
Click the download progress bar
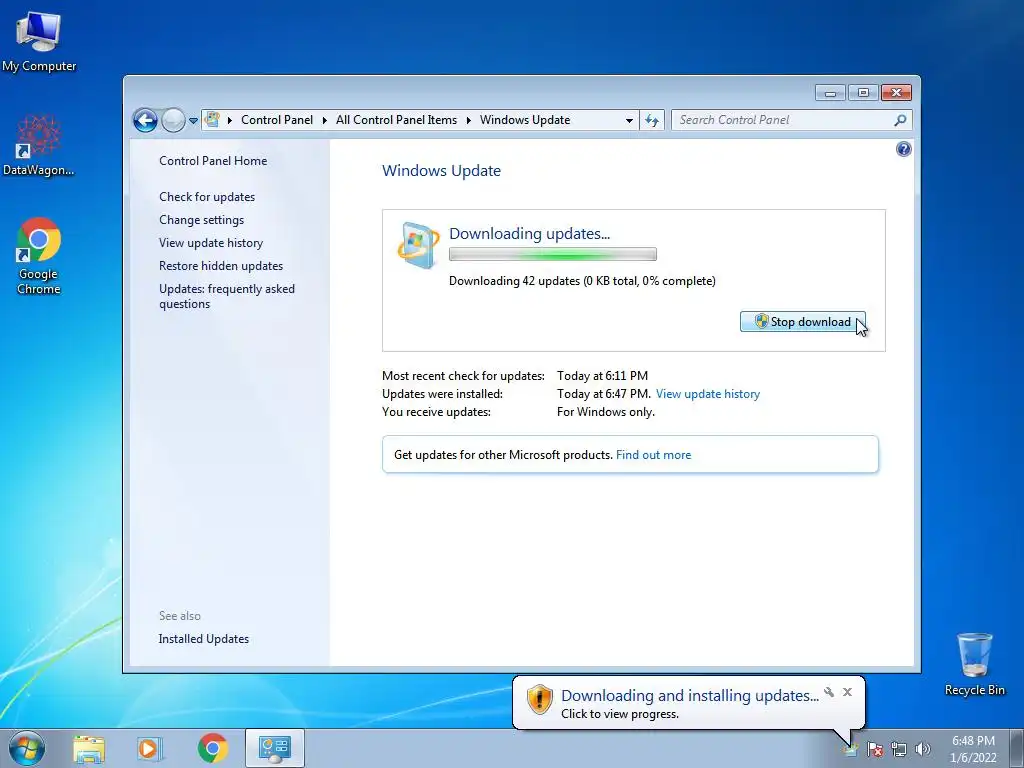[x=552, y=255]
